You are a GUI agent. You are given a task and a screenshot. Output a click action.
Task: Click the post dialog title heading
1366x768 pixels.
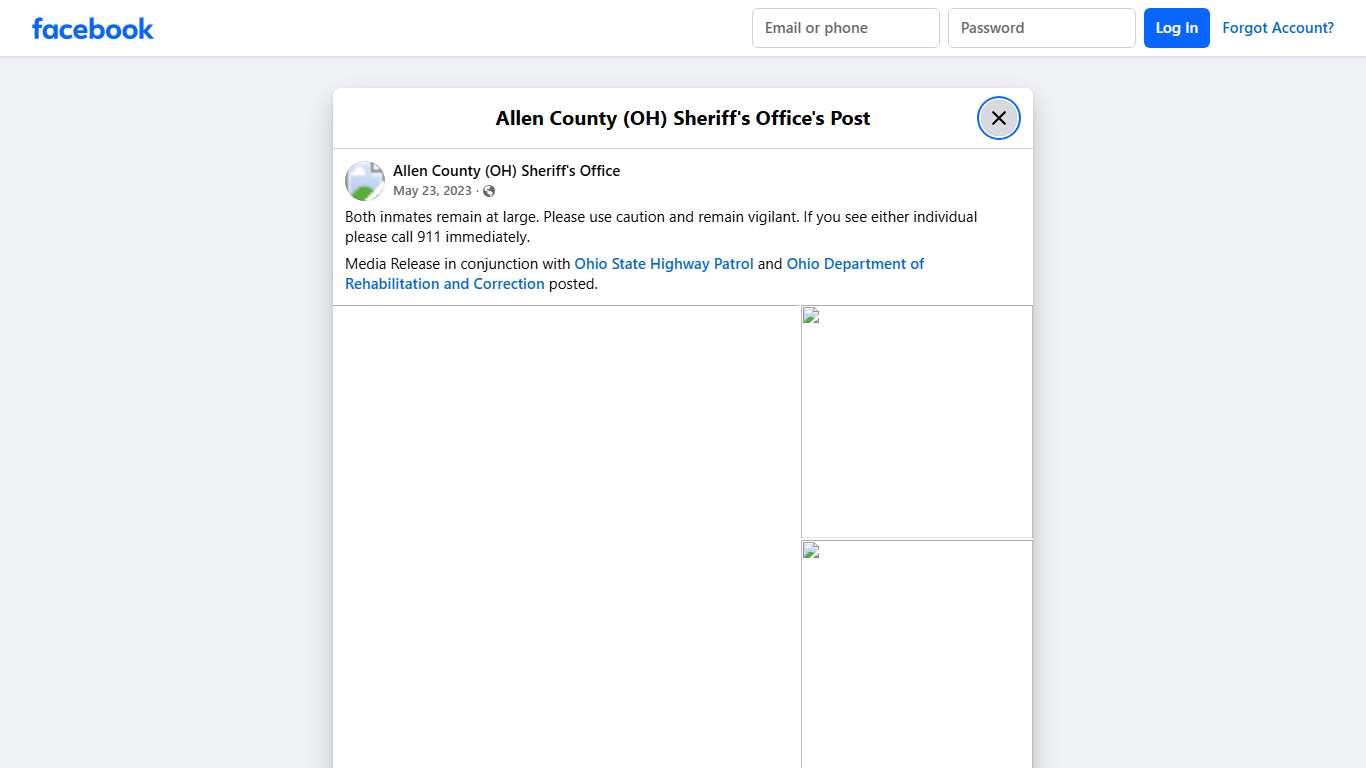(683, 118)
